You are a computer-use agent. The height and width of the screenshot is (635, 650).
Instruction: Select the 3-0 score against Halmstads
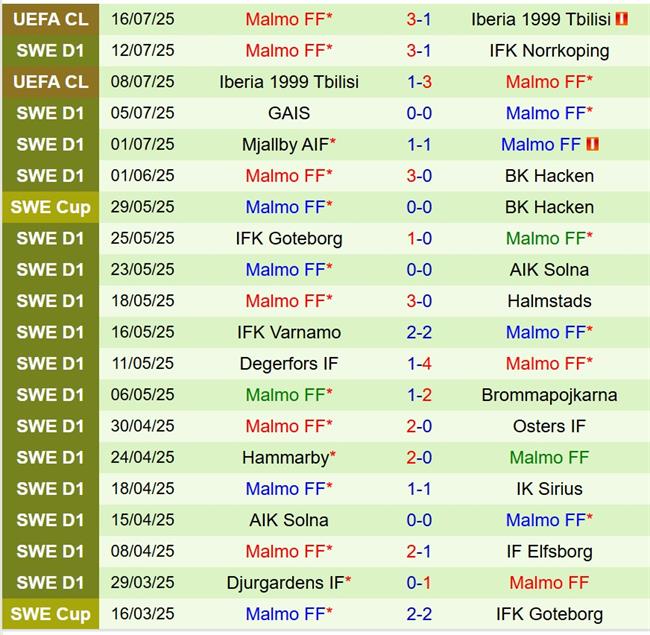[419, 301]
